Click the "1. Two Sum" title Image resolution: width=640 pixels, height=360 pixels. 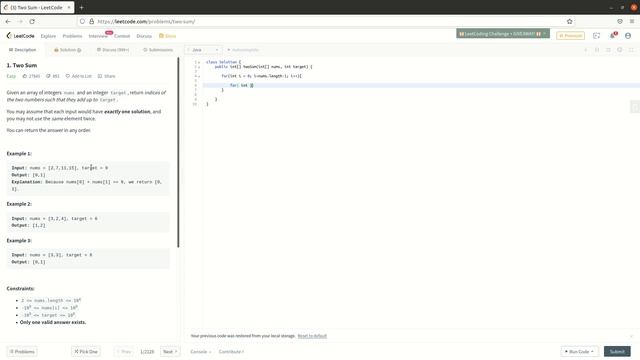(22, 65)
